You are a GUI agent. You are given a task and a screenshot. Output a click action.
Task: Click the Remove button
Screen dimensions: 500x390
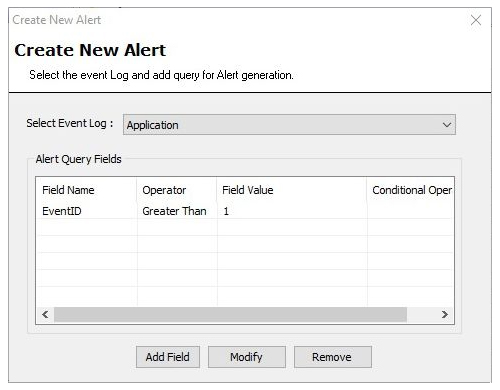[332, 357]
